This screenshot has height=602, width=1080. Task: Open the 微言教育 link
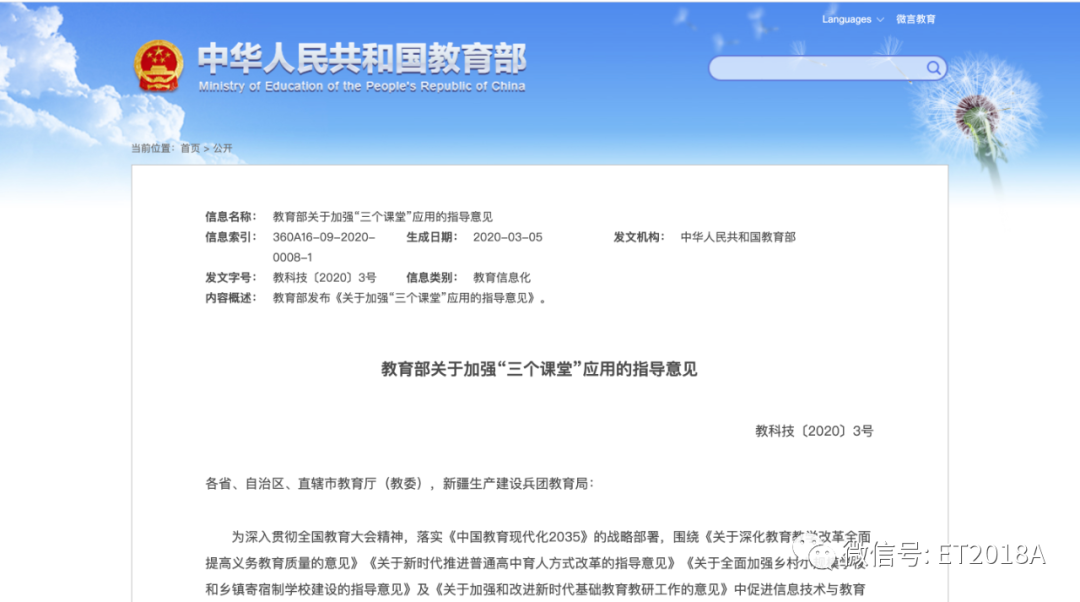tap(916, 19)
